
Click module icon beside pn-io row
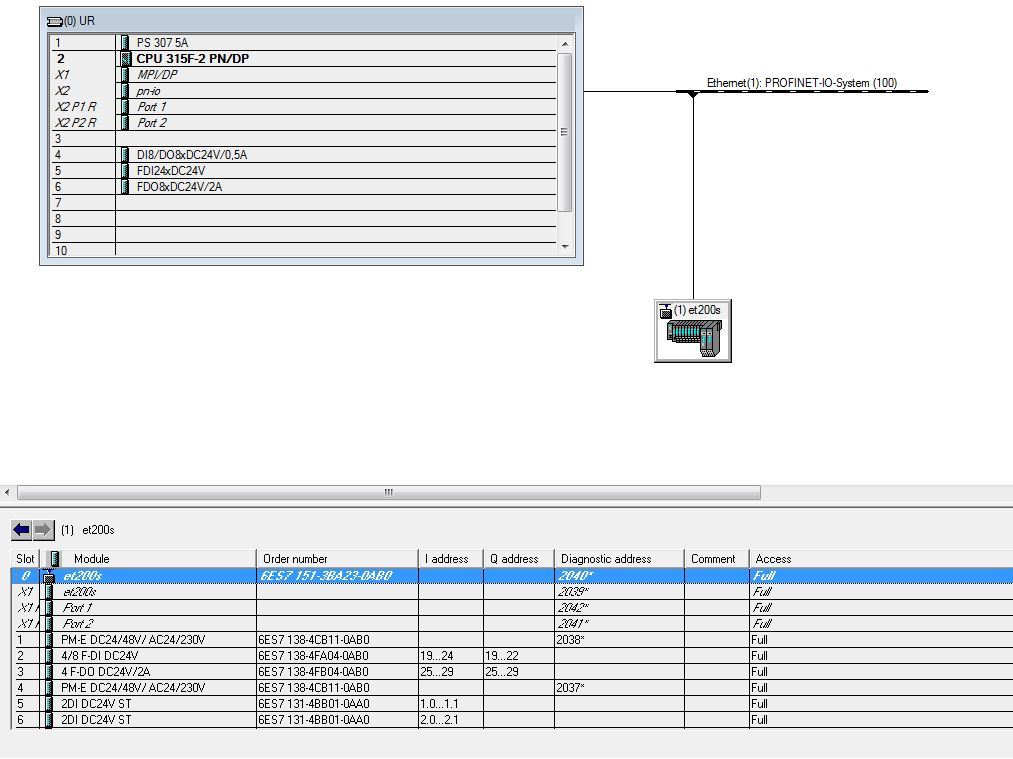125,90
